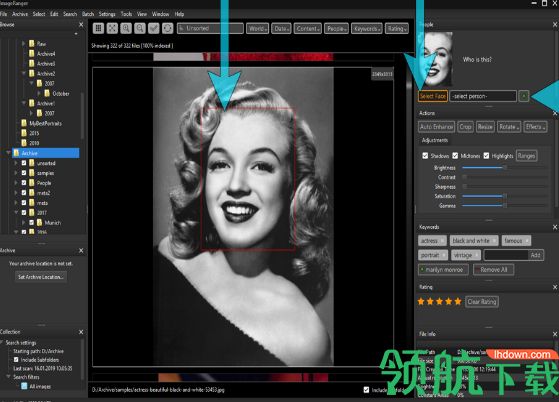Screen dimensions: 559x402
Task: Close the People panel
Action: [x=555, y=25]
